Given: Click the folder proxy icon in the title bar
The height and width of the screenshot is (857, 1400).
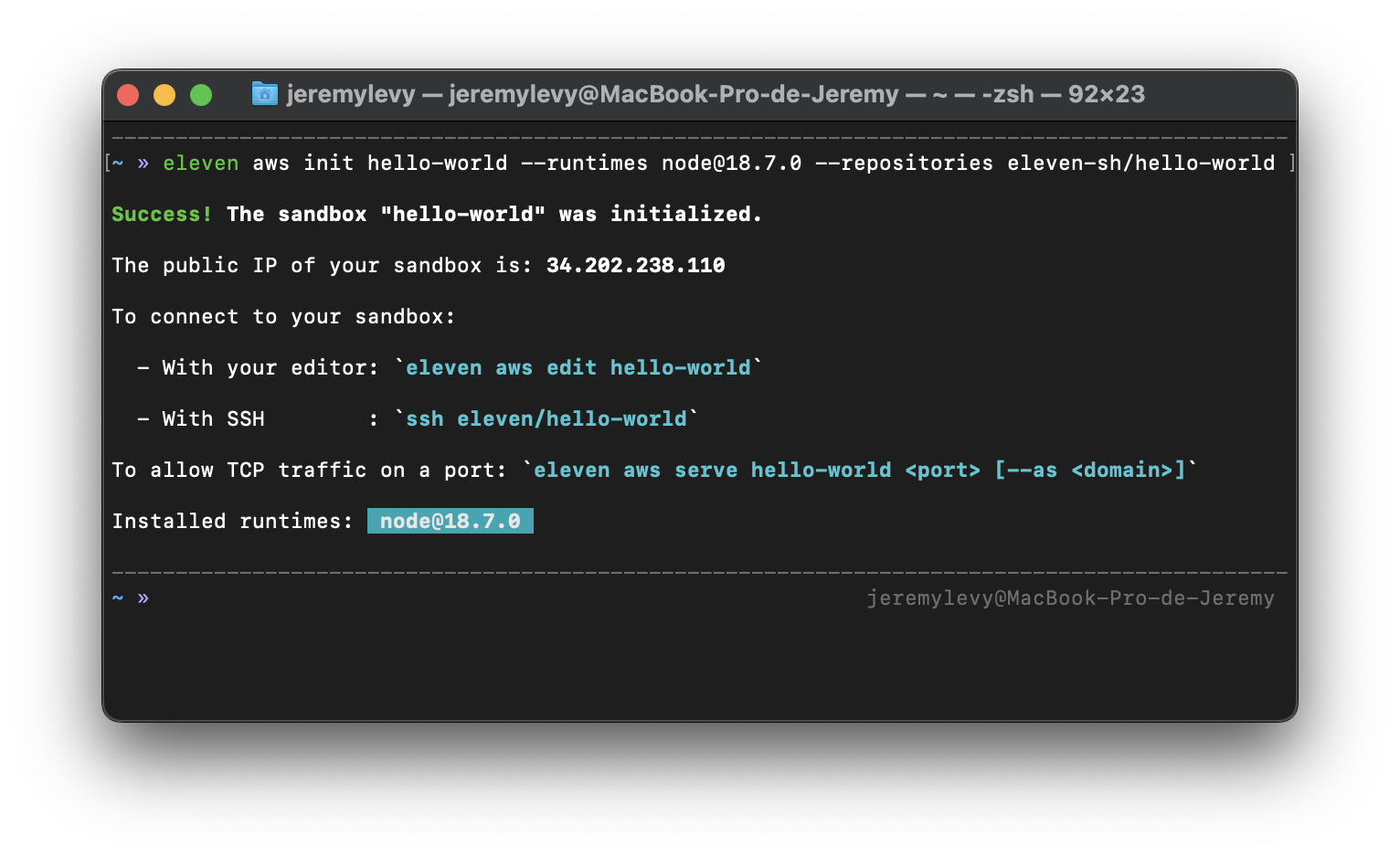Looking at the screenshot, I should point(264,94).
